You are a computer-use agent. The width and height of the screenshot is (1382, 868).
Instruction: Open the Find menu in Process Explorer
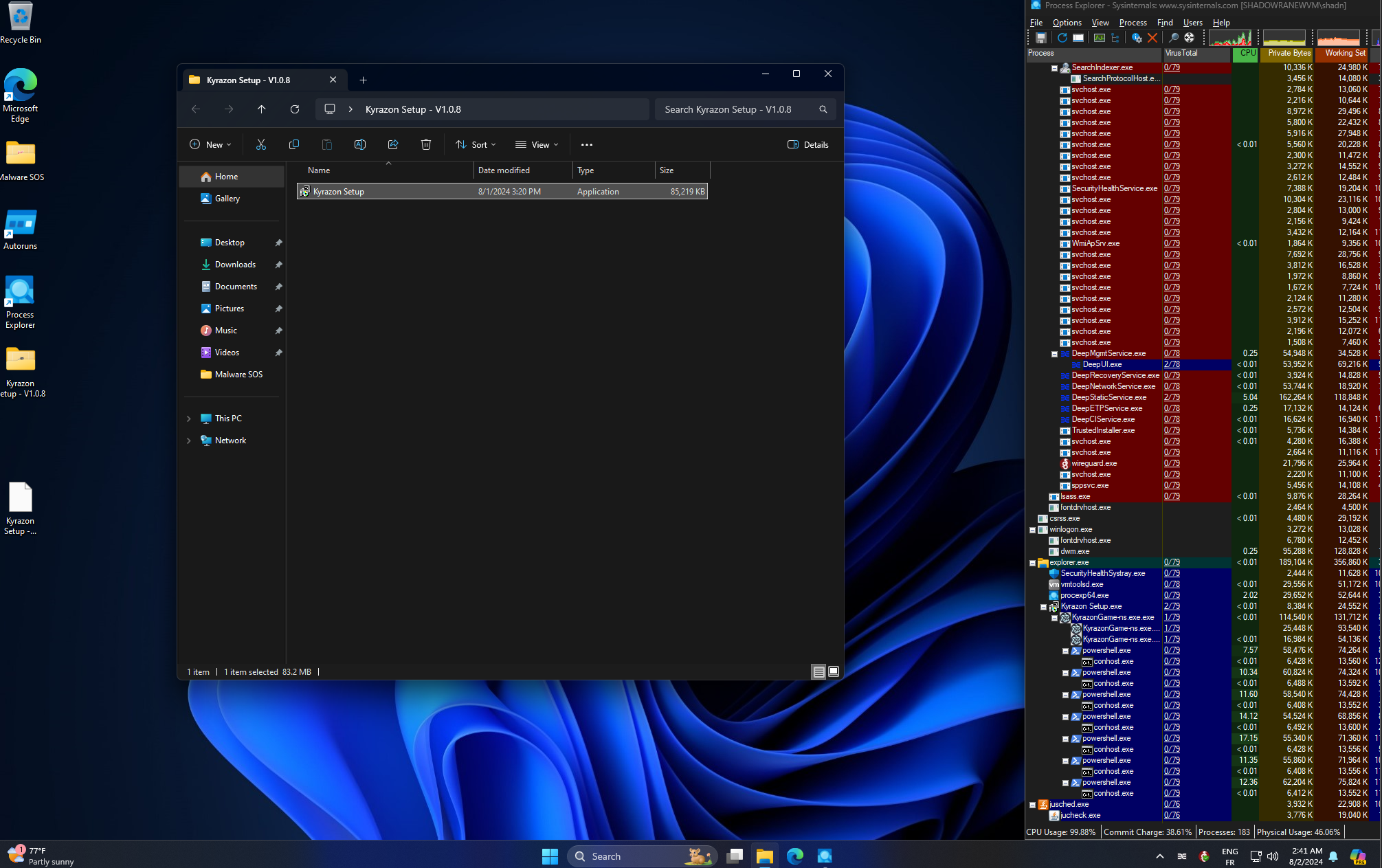(1165, 23)
